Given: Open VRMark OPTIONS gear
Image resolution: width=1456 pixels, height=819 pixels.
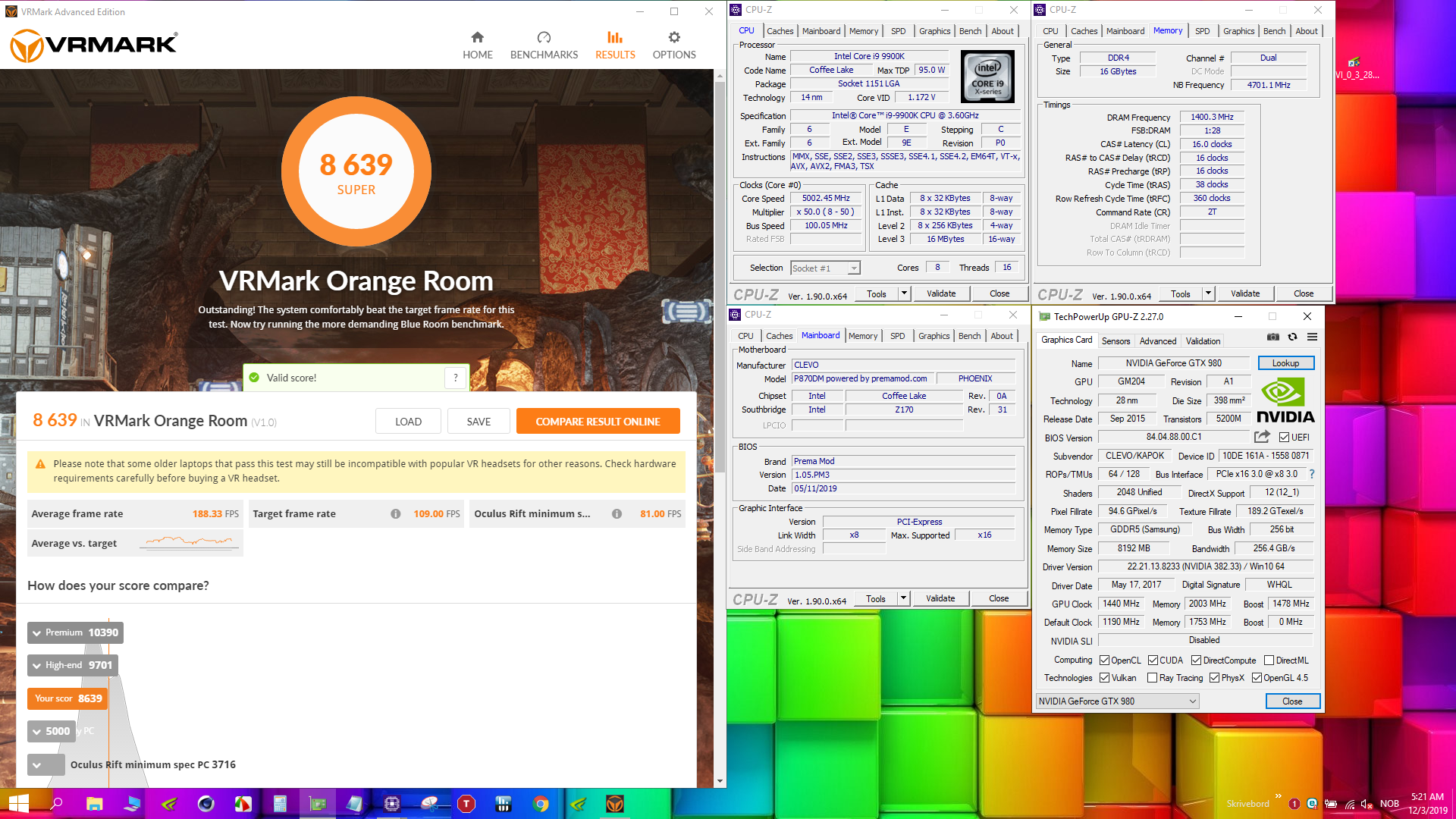Looking at the screenshot, I should click(674, 37).
